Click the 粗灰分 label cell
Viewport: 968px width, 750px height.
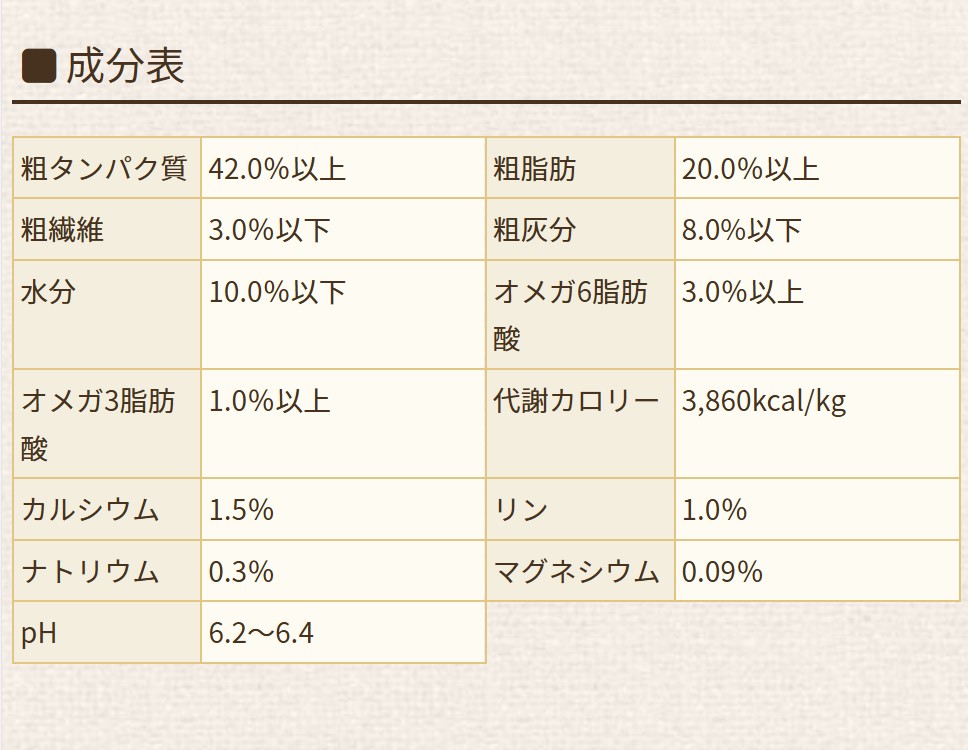580,230
